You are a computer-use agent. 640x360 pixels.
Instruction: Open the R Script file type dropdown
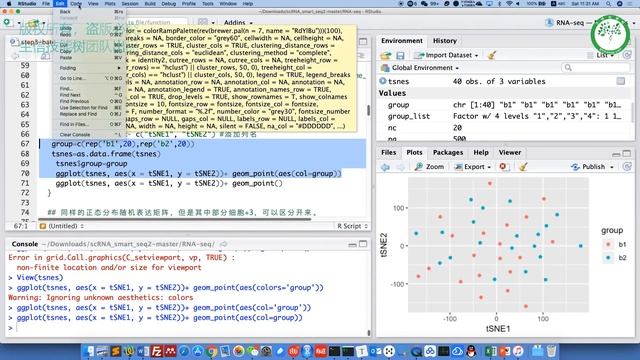pos(352,226)
